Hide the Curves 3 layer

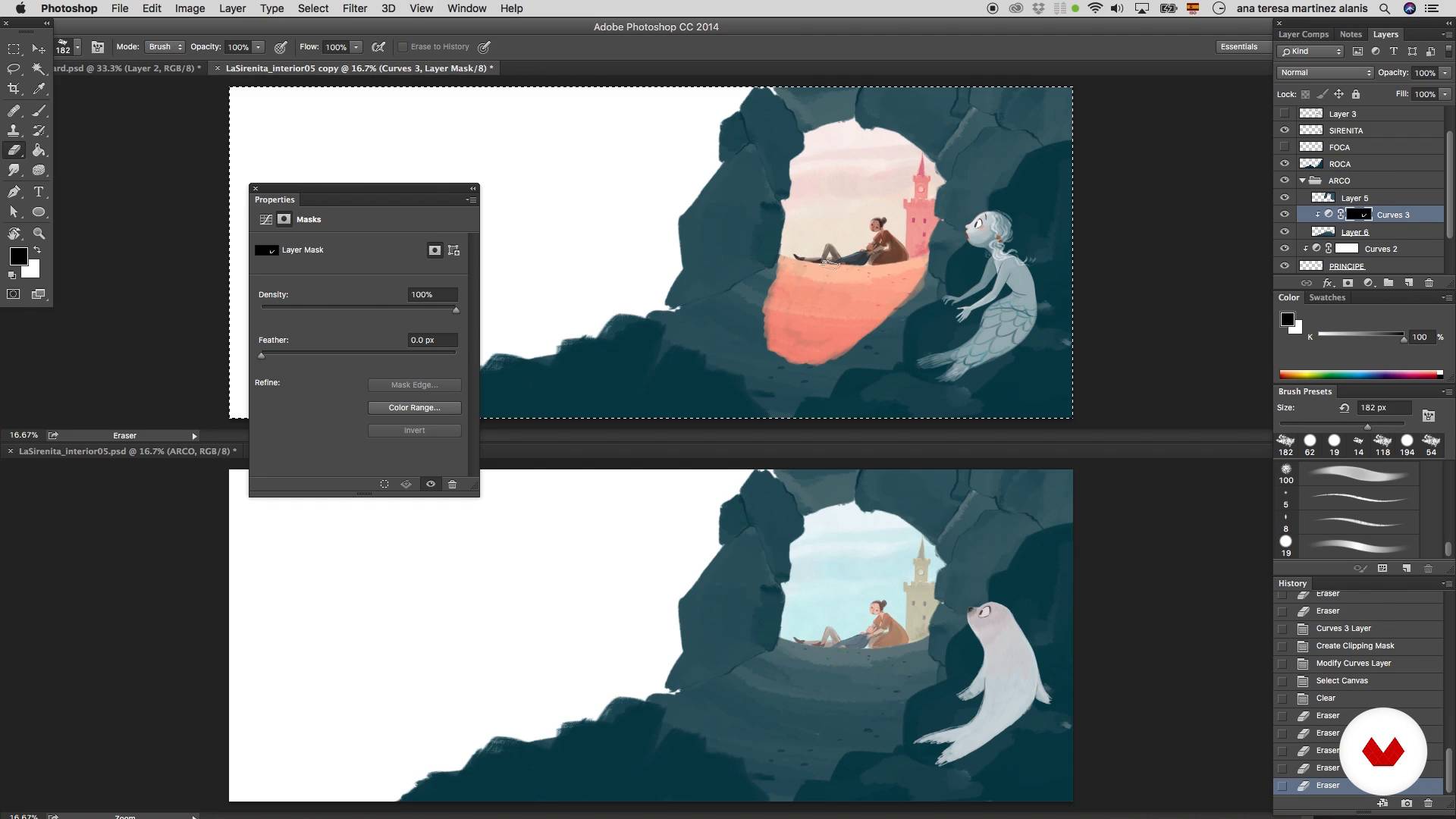[1284, 215]
